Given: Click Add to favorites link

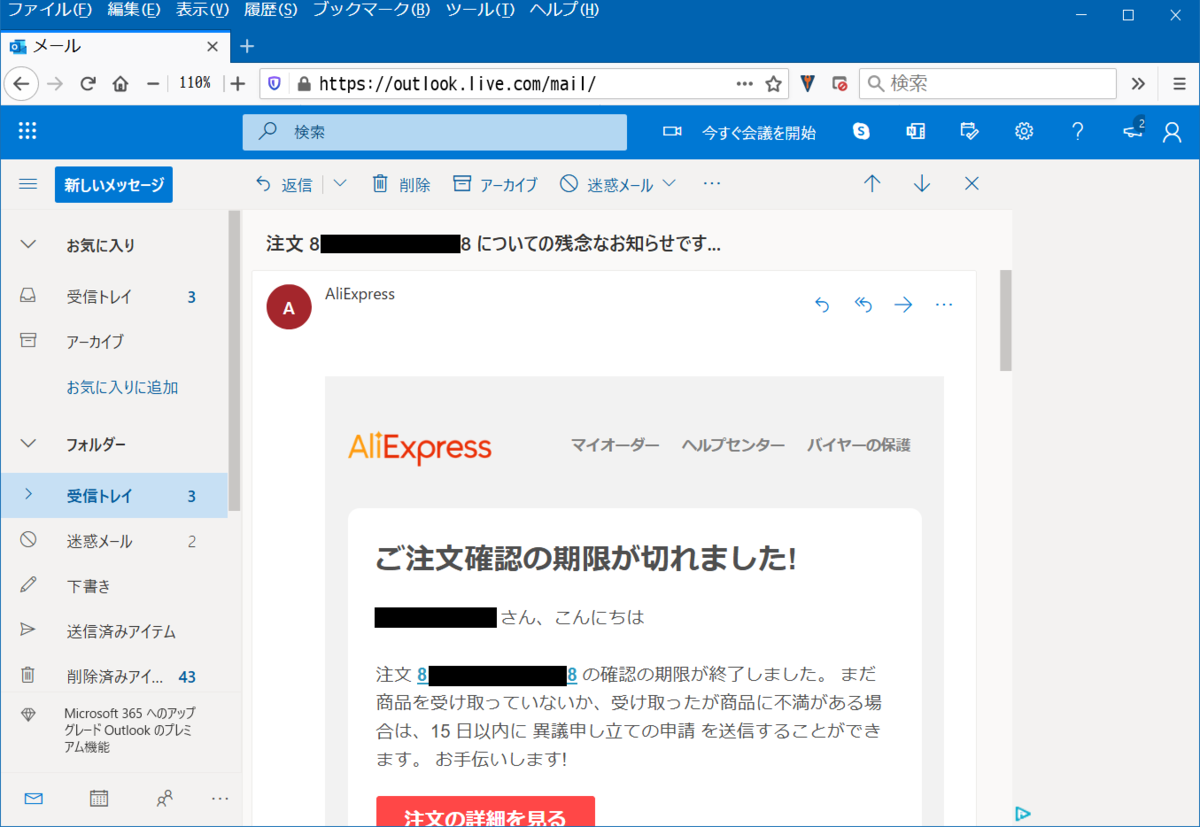Looking at the screenshot, I should tap(122, 387).
